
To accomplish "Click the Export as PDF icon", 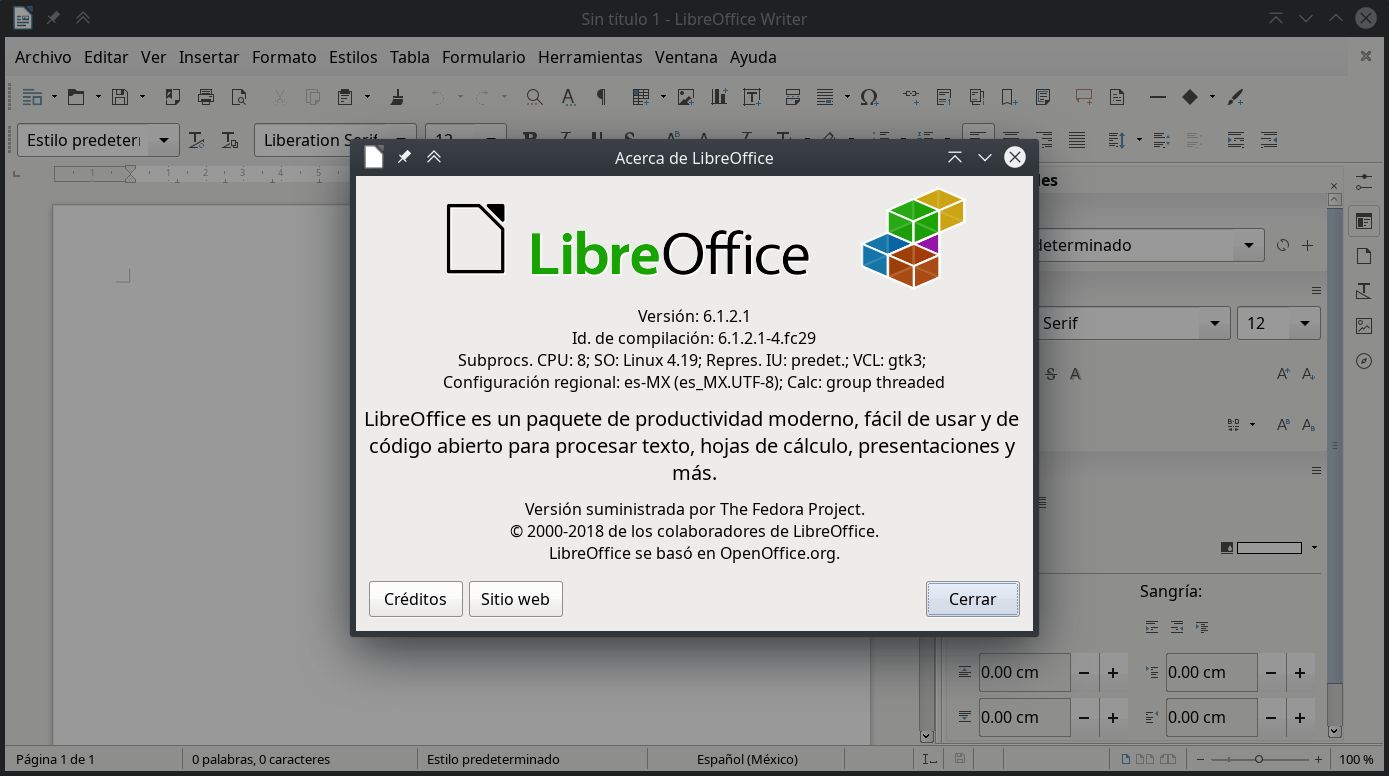I will 173,97.
